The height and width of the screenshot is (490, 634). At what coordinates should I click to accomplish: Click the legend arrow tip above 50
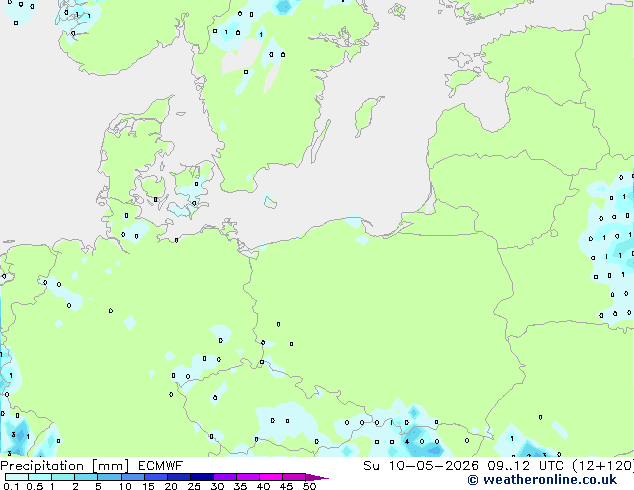317,477
